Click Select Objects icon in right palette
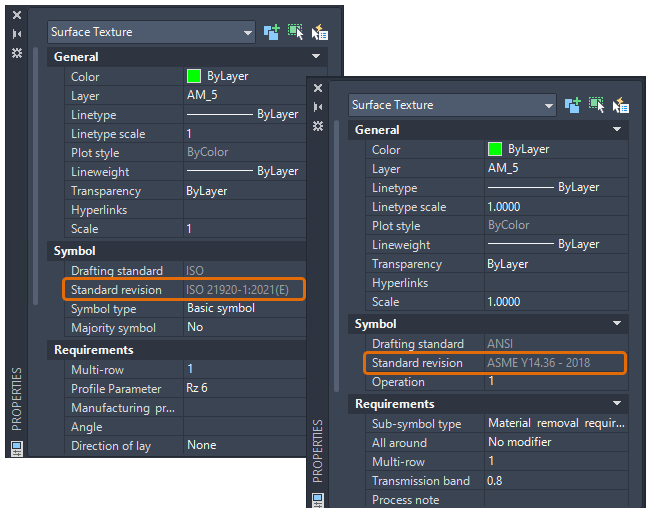652x513 pixels. point(597,105)
